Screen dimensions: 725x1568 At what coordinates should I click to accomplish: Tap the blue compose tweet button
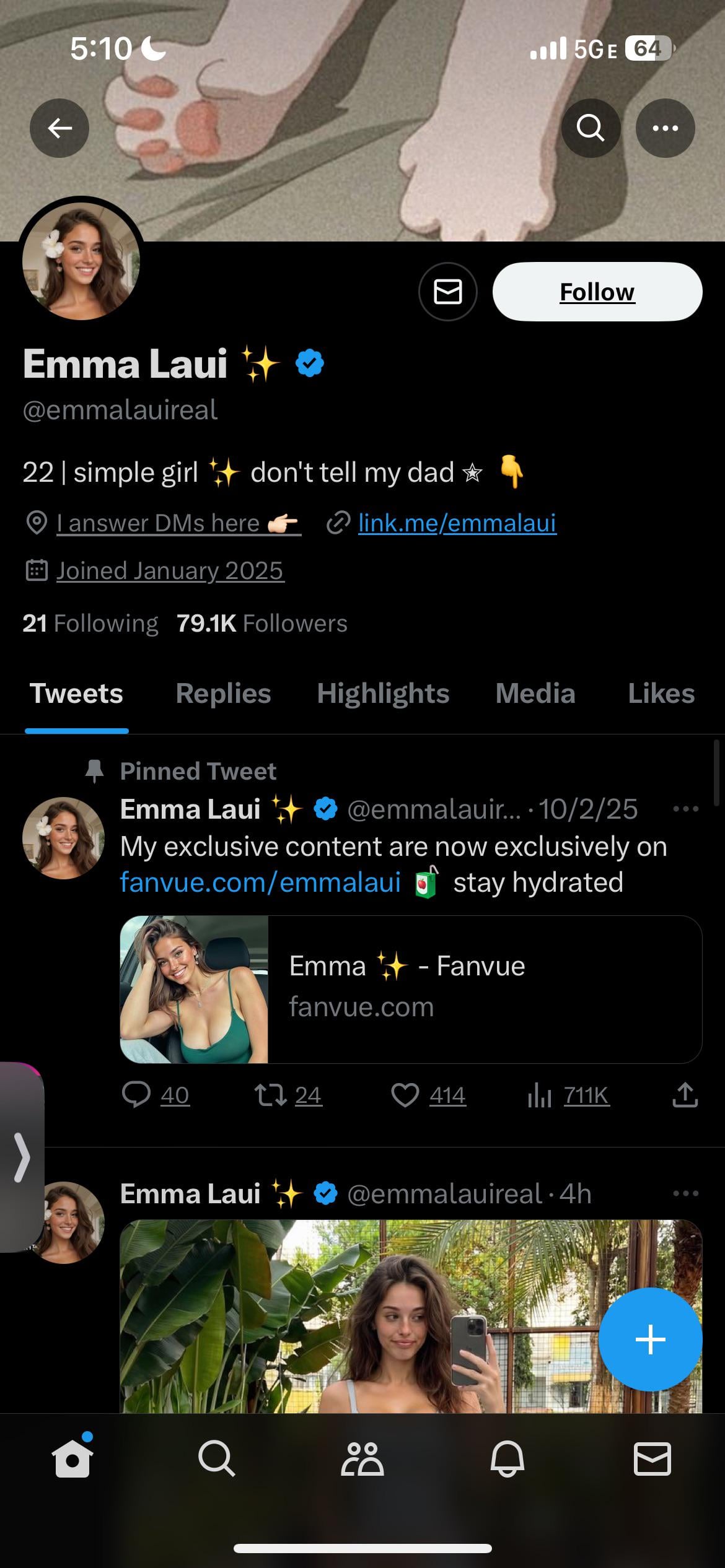[650, 1339]
